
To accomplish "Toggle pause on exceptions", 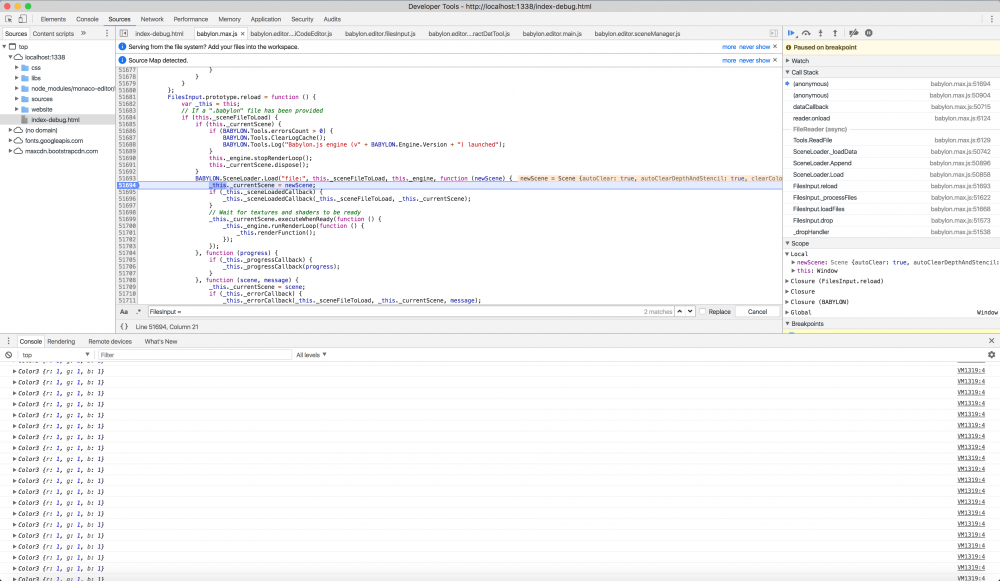I will pos(869,33).
